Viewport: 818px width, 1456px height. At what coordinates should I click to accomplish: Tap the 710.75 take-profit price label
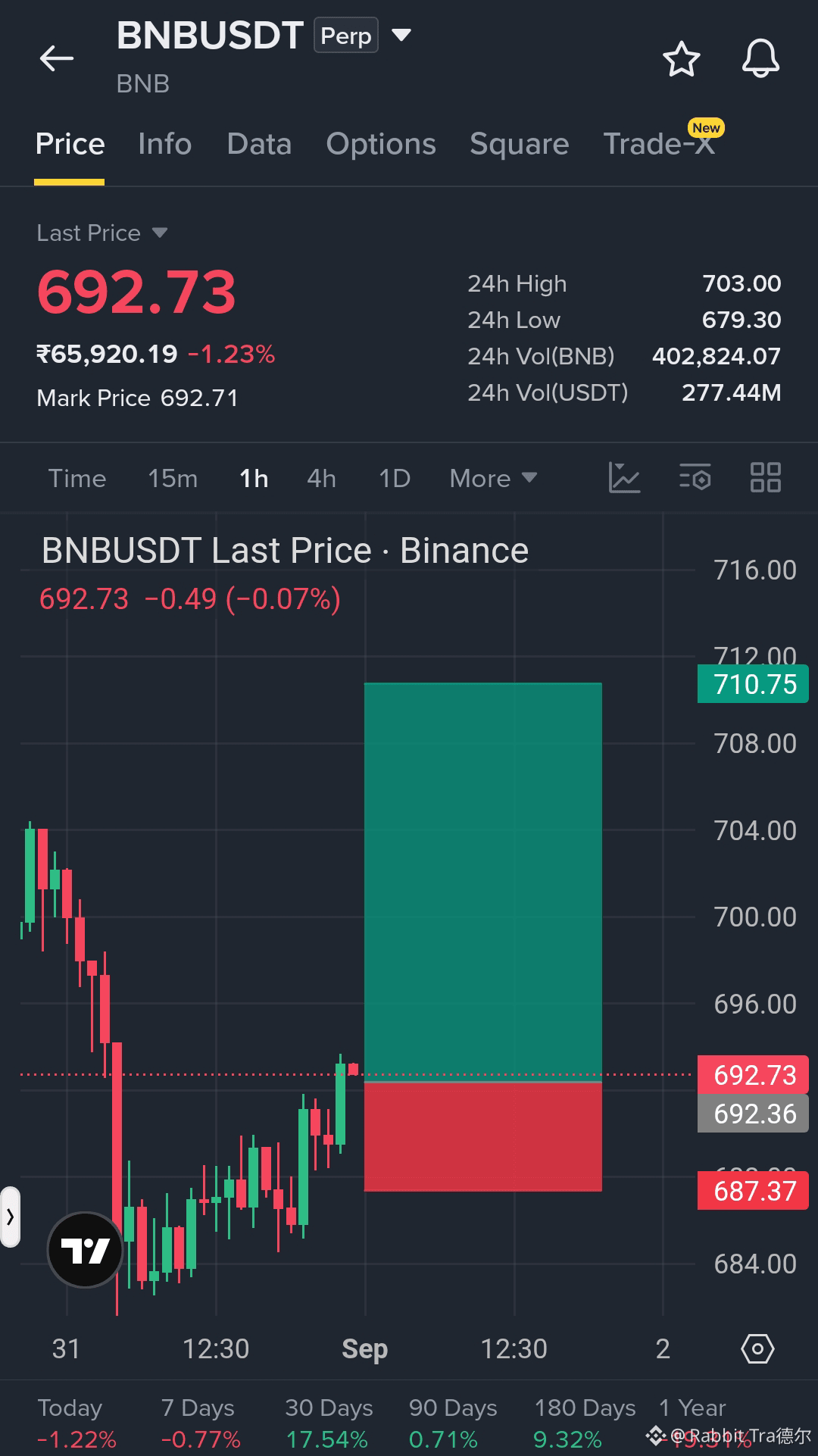point(753,684)
